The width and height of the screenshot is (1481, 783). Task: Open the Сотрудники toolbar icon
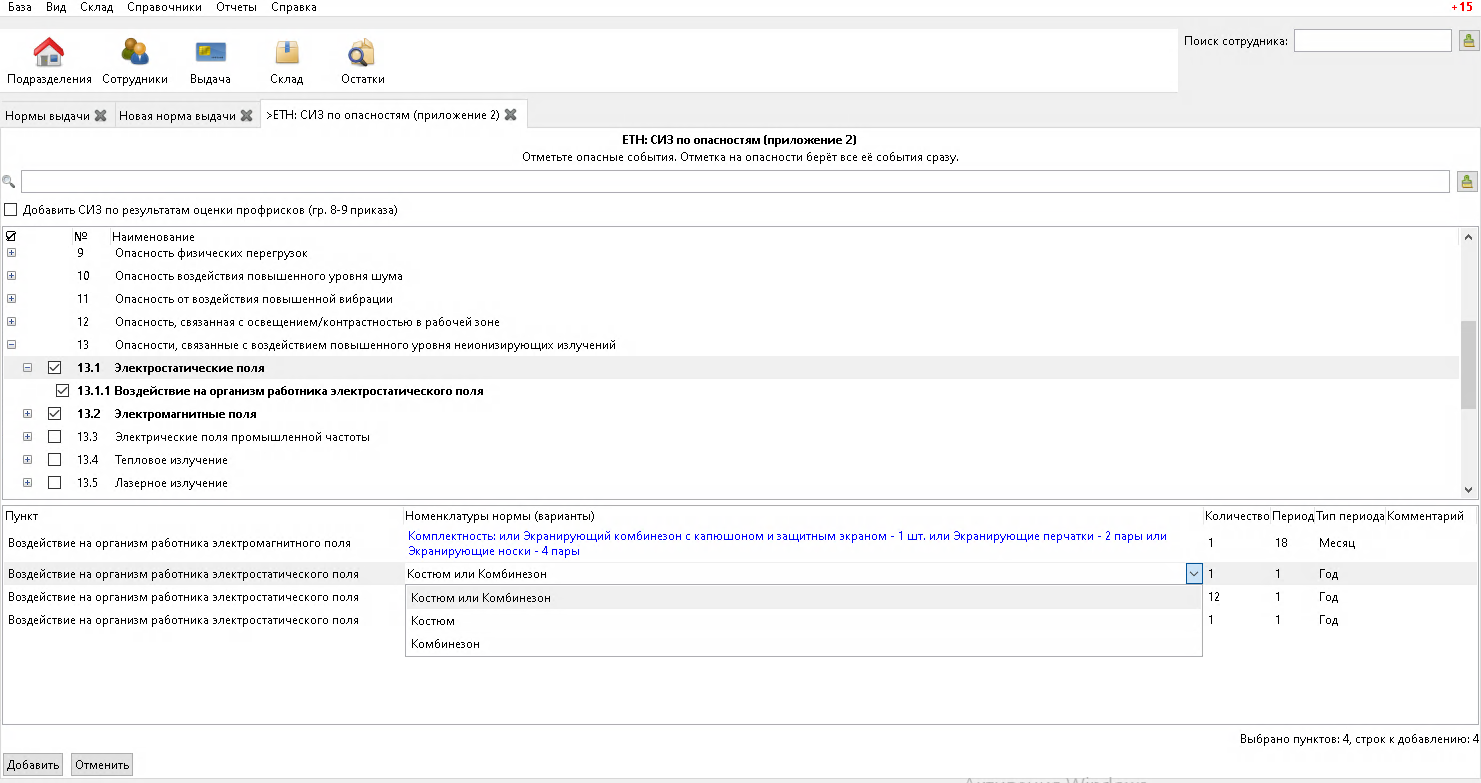click(135, 61)
